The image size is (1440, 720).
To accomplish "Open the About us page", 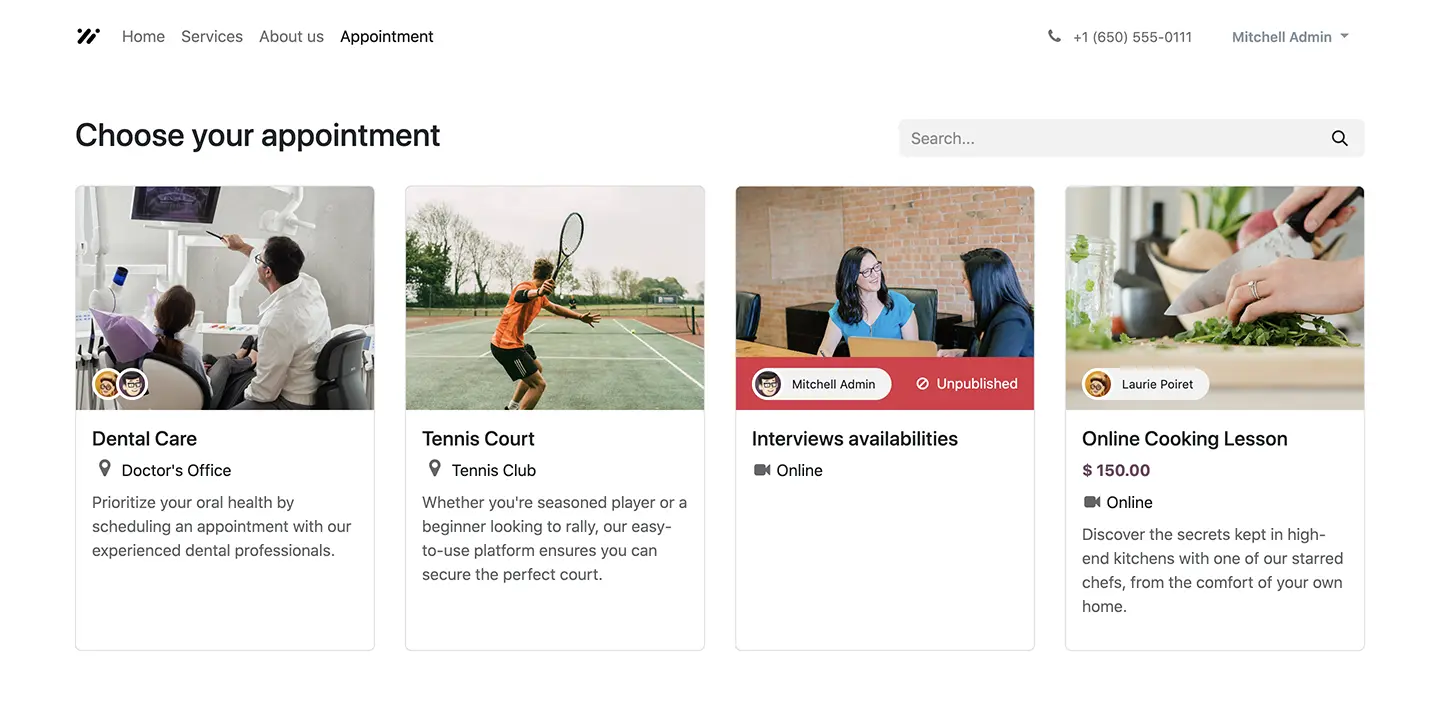I will point(291,36).
